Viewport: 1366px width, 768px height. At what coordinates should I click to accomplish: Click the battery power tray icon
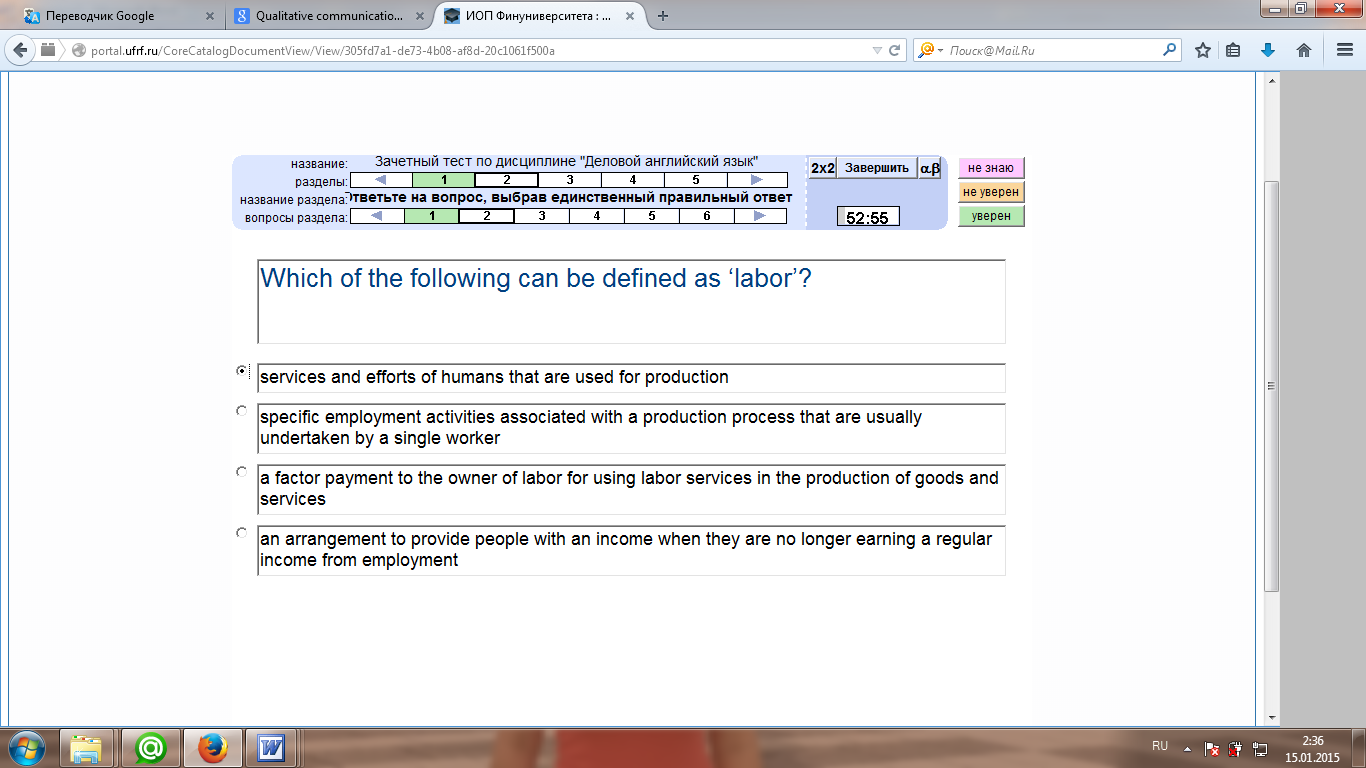click(1236, 748)
